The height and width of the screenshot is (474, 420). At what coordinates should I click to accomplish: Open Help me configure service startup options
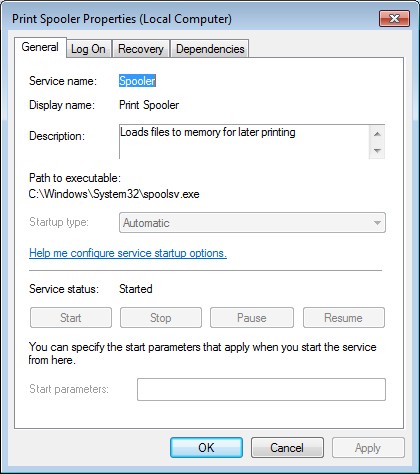pyautogui.click(x=128, y=253)
